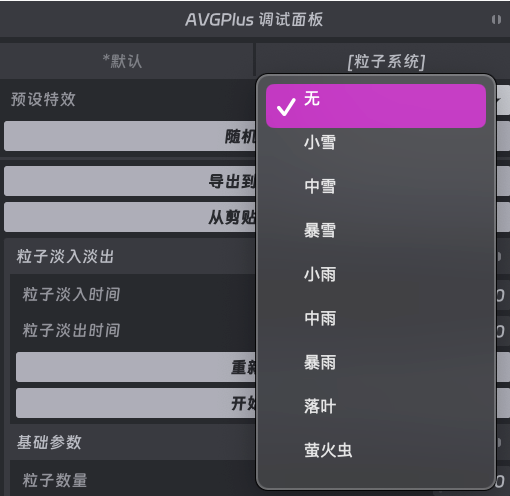Switch to the *默认 tab
Screen dimensions: 510x496
(x=122, y=61)
